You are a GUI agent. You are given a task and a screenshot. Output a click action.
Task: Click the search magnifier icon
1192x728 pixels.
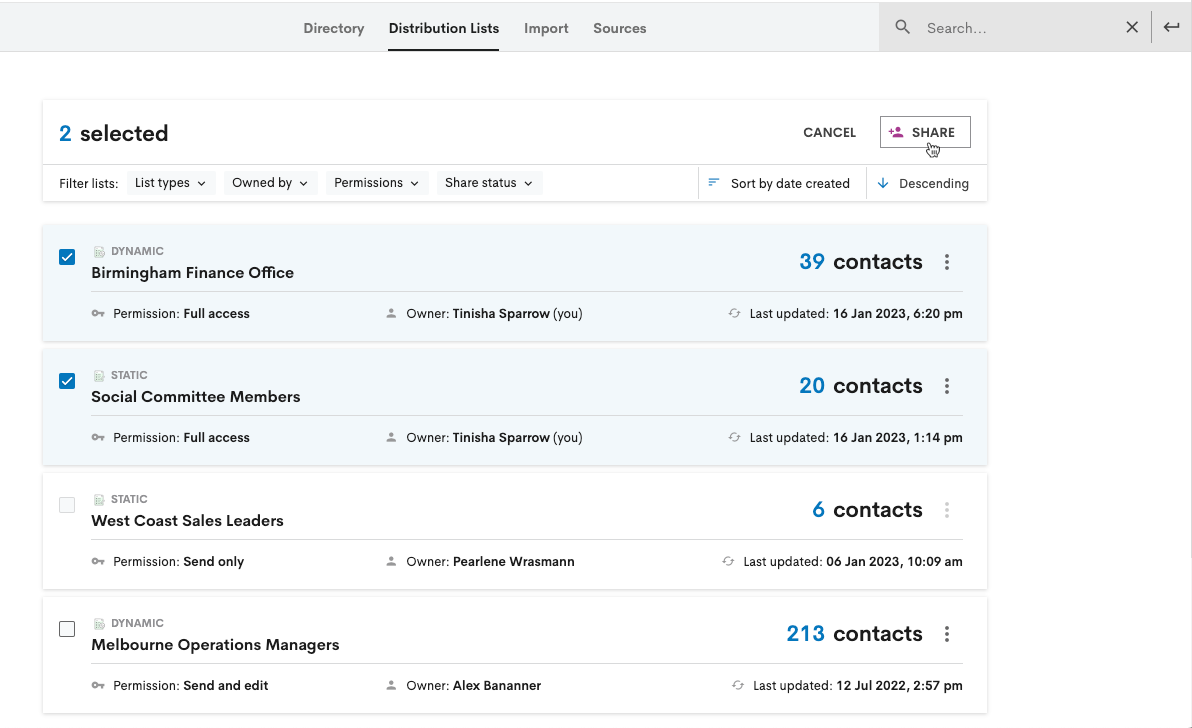[902, 27]
